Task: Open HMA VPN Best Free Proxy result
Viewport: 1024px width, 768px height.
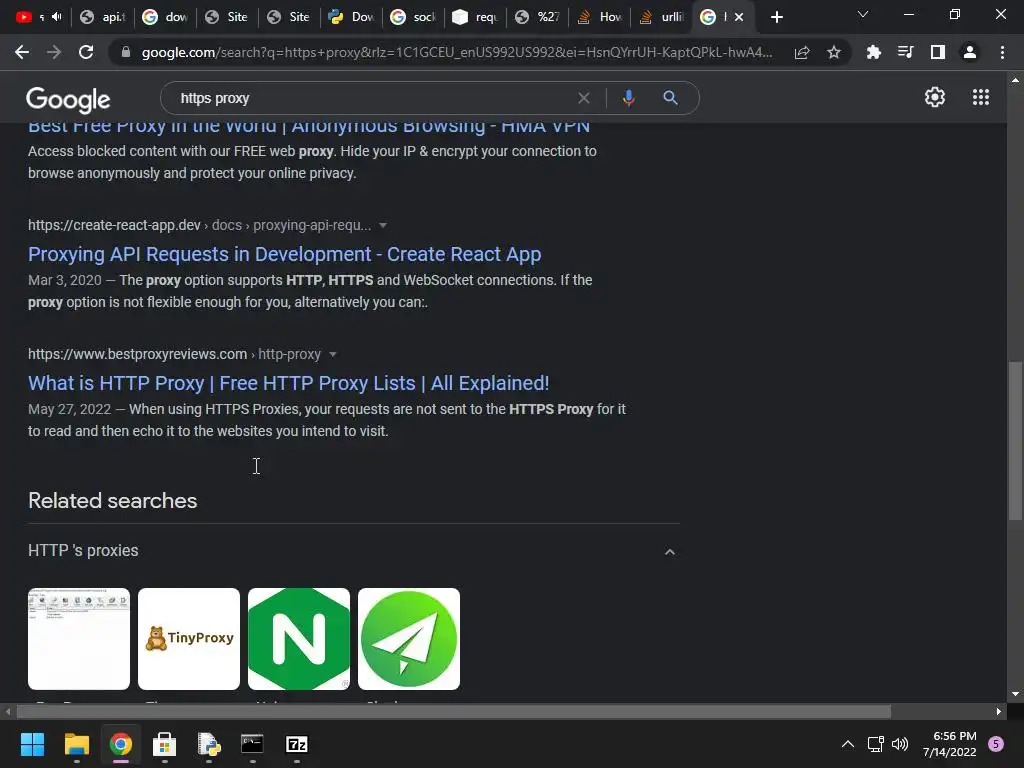Action: (x=309, y=127)
